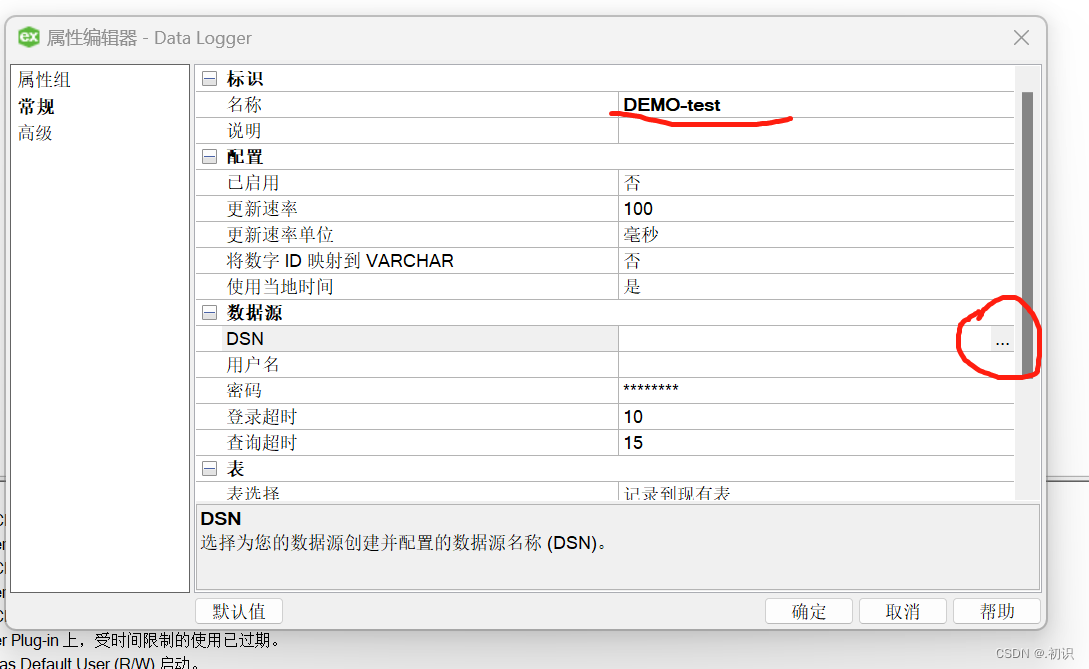Collapse the 表 section header
The image size is (1089, 669).
click(x=208, y=467)
